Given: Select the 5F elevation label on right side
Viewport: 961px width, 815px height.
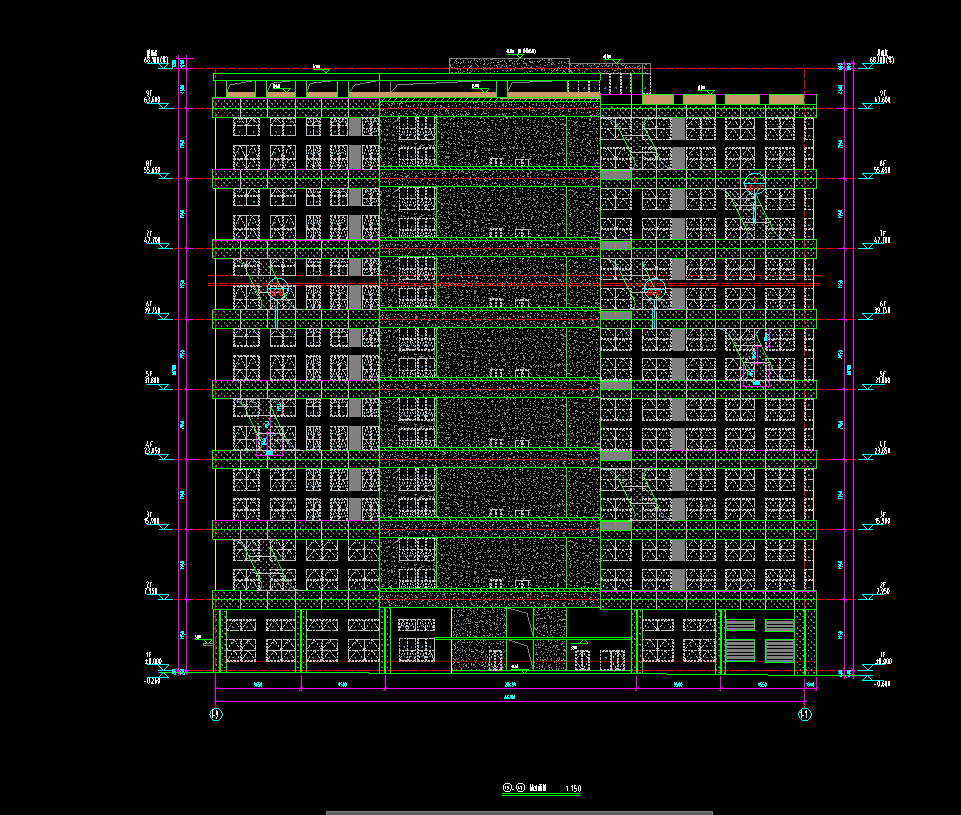Looking at the screenshot, I should click(883, 377).
